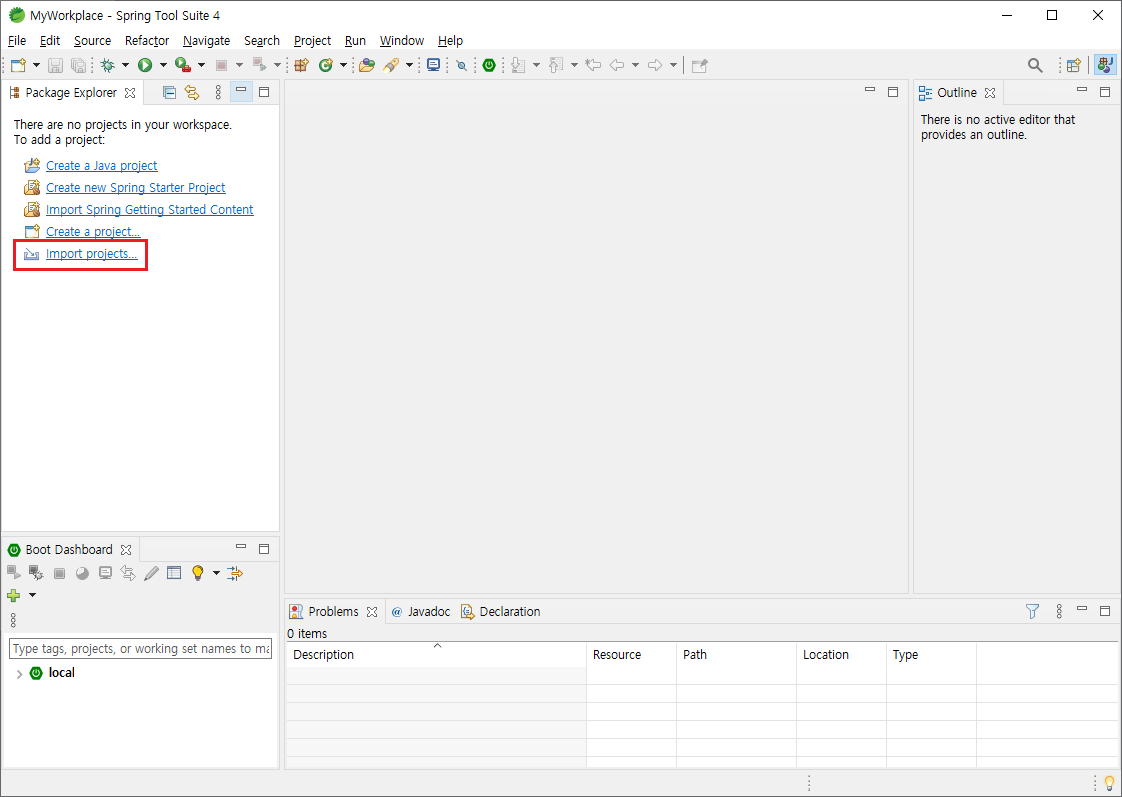Open the Run menu
Screen dimensions: 1122x797
click(x=355, y=41)
